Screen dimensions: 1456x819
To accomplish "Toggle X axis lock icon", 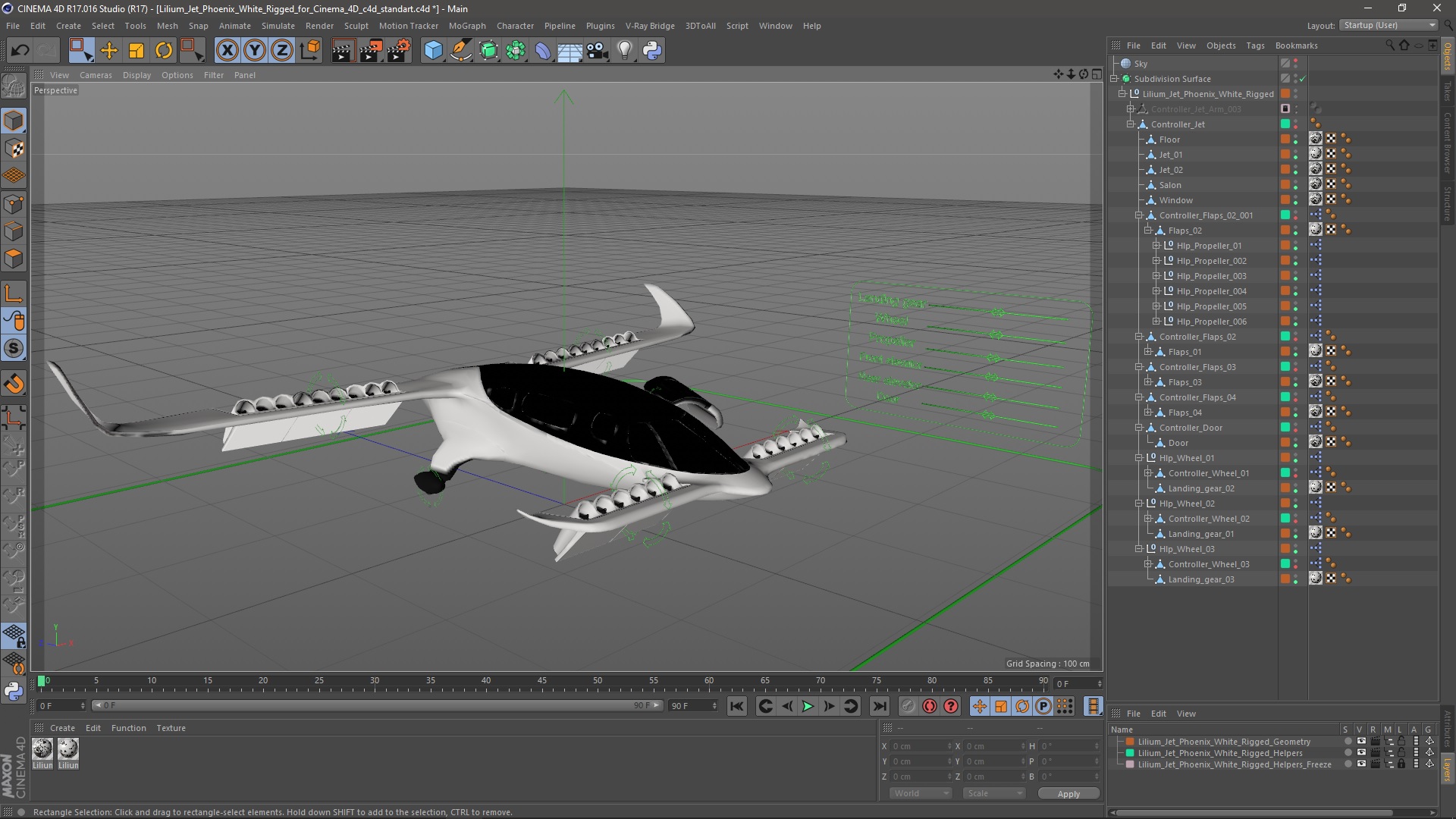I will [227, 51].
